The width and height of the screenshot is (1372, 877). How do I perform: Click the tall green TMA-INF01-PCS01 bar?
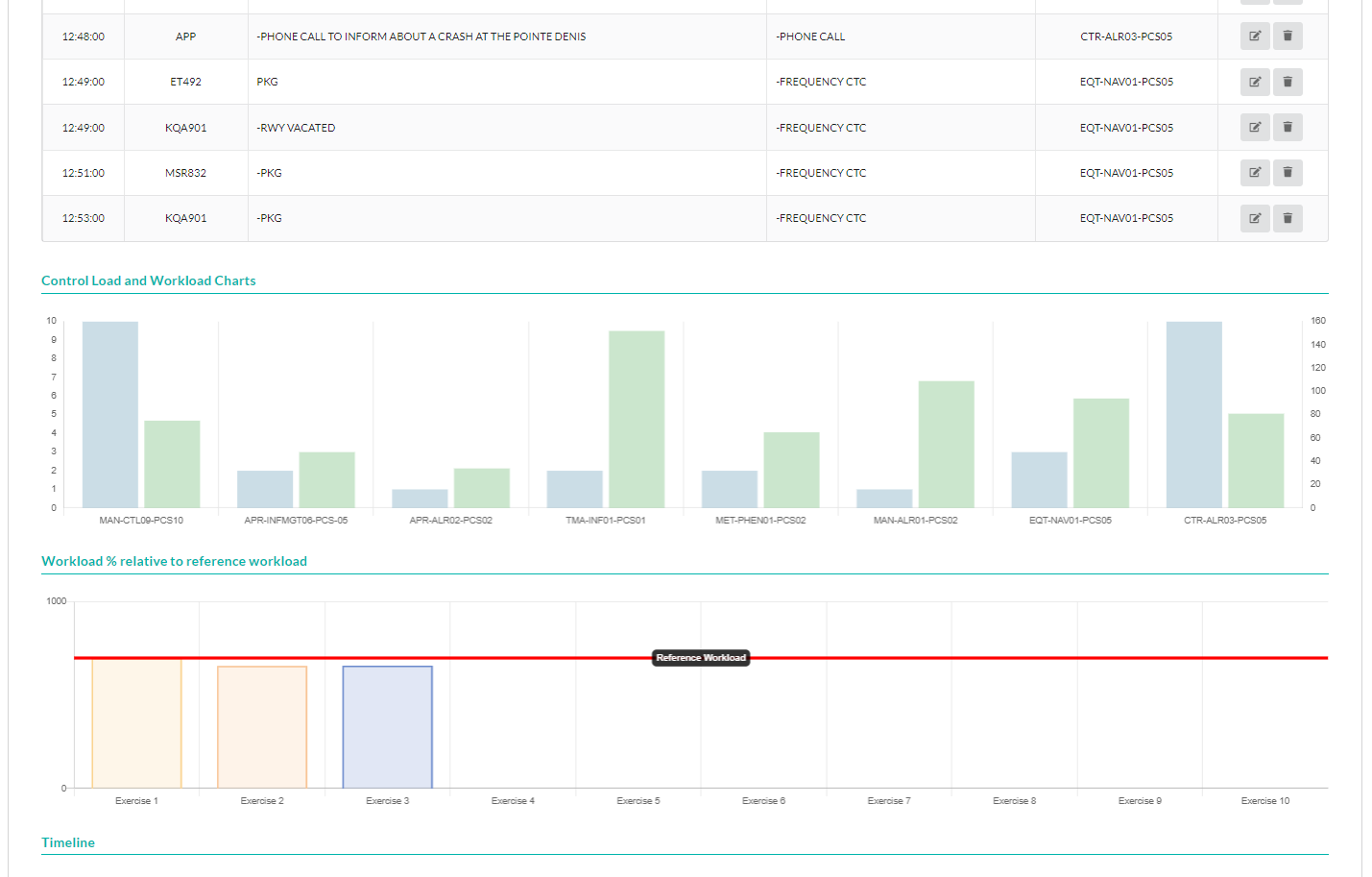pos(637,419)
